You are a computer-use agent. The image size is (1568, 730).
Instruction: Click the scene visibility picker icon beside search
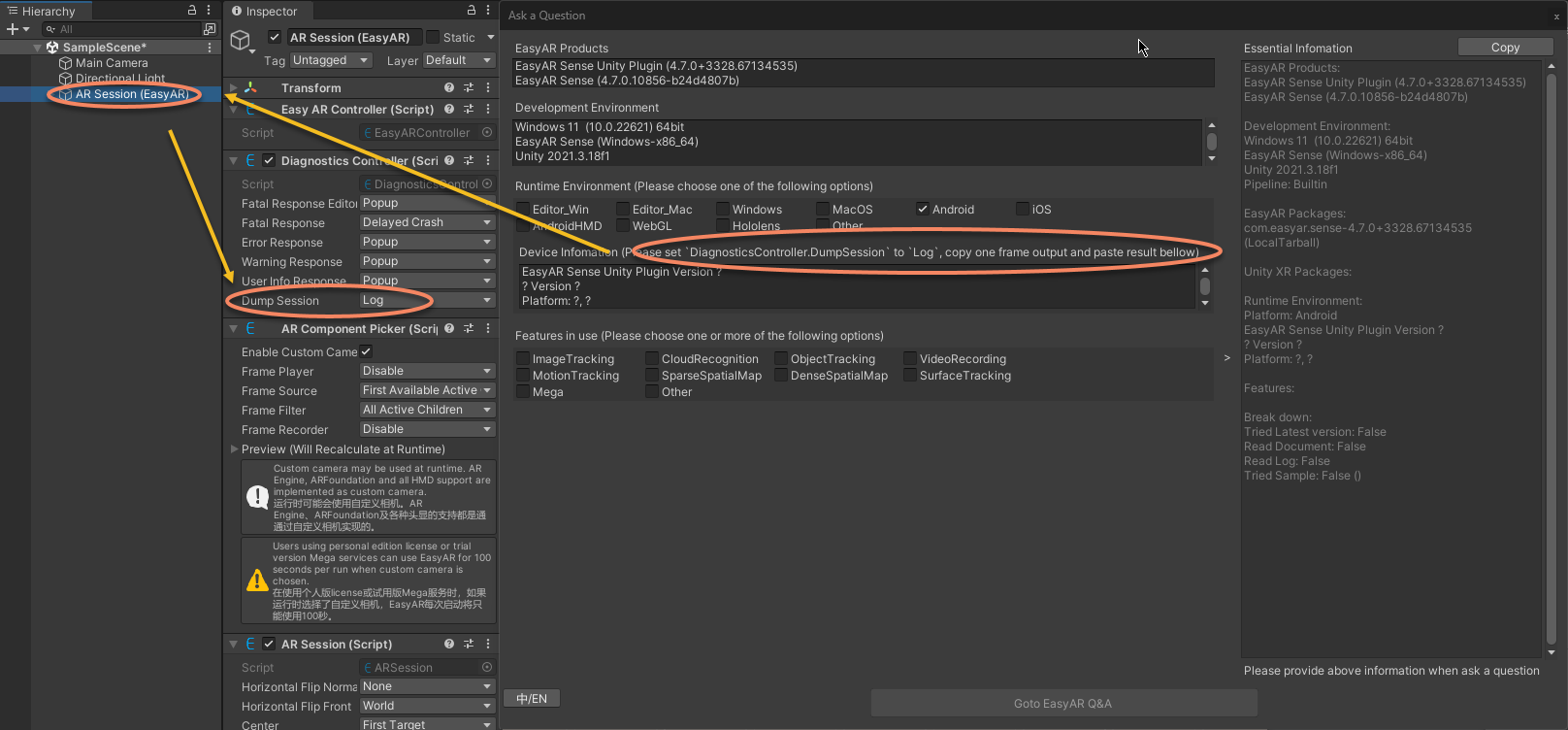point(210,29)
